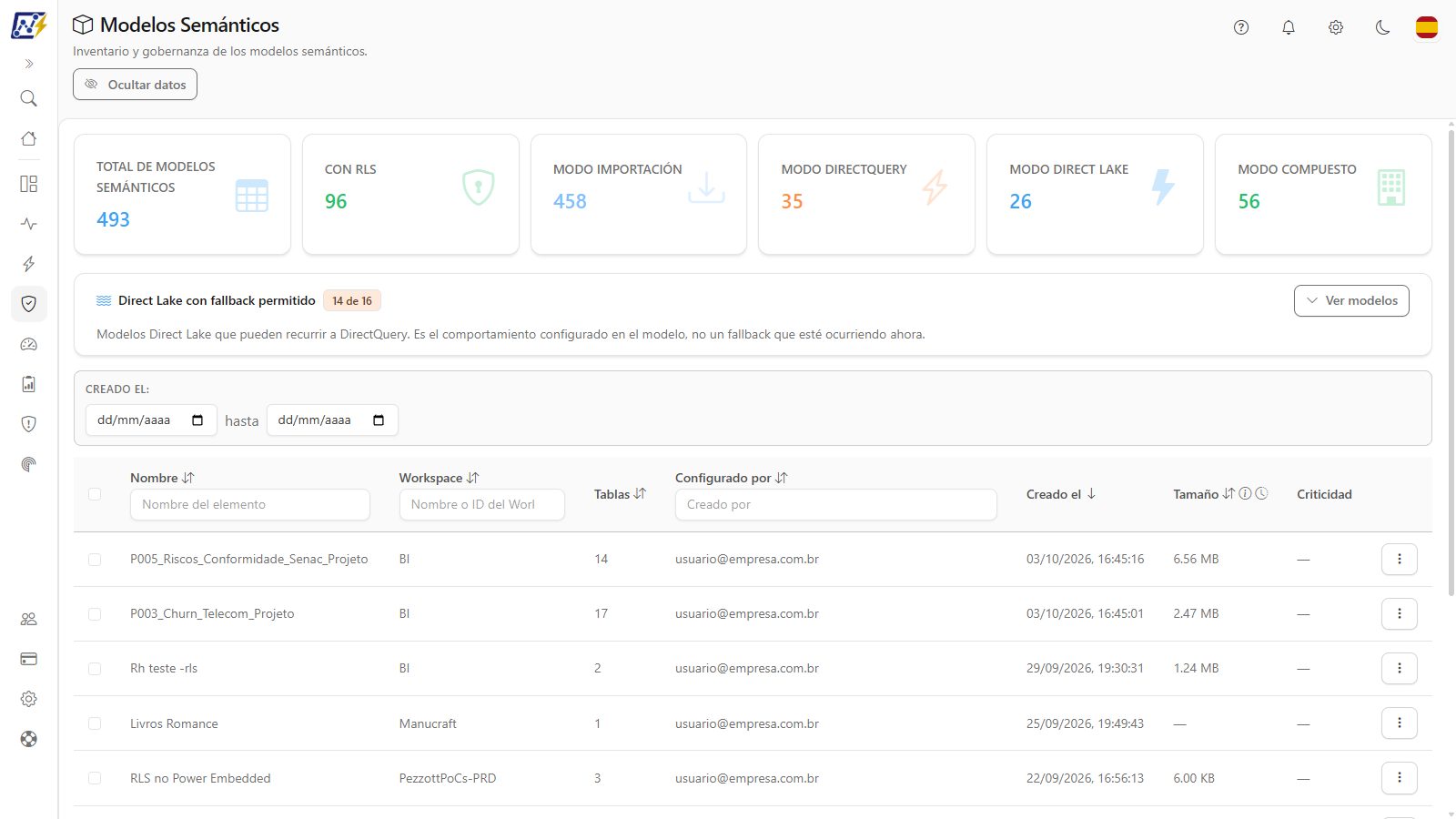Change language via Spanish flag

[1427, 27]
